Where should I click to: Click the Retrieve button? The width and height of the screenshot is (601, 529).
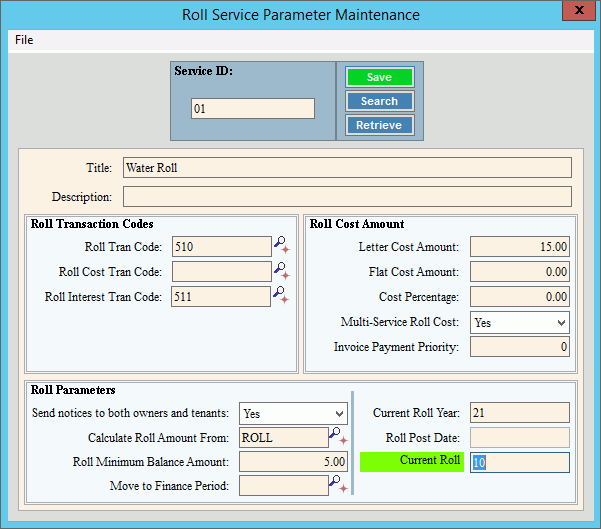tap(379, 125)
